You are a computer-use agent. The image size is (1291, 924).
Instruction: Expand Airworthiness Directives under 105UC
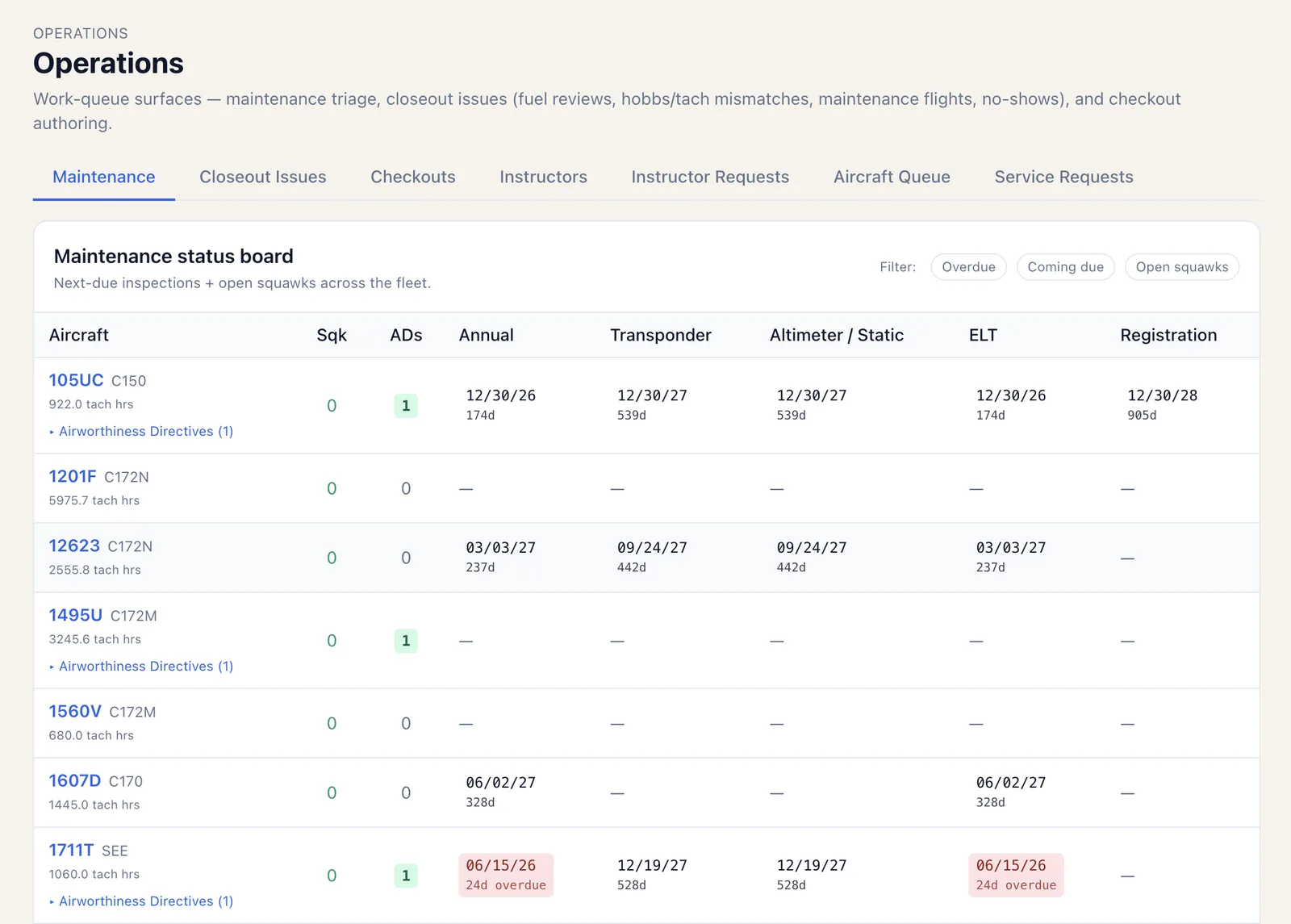click(141, 432)
